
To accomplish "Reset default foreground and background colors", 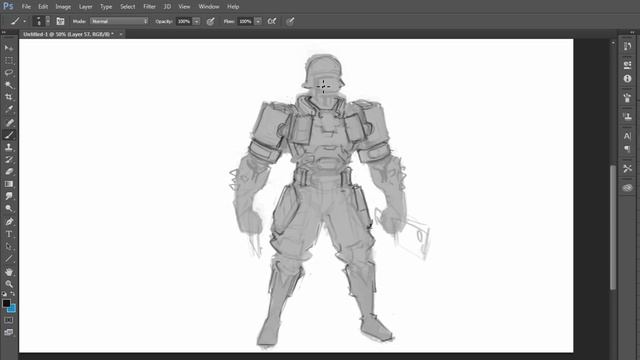I will coord(4,293).
